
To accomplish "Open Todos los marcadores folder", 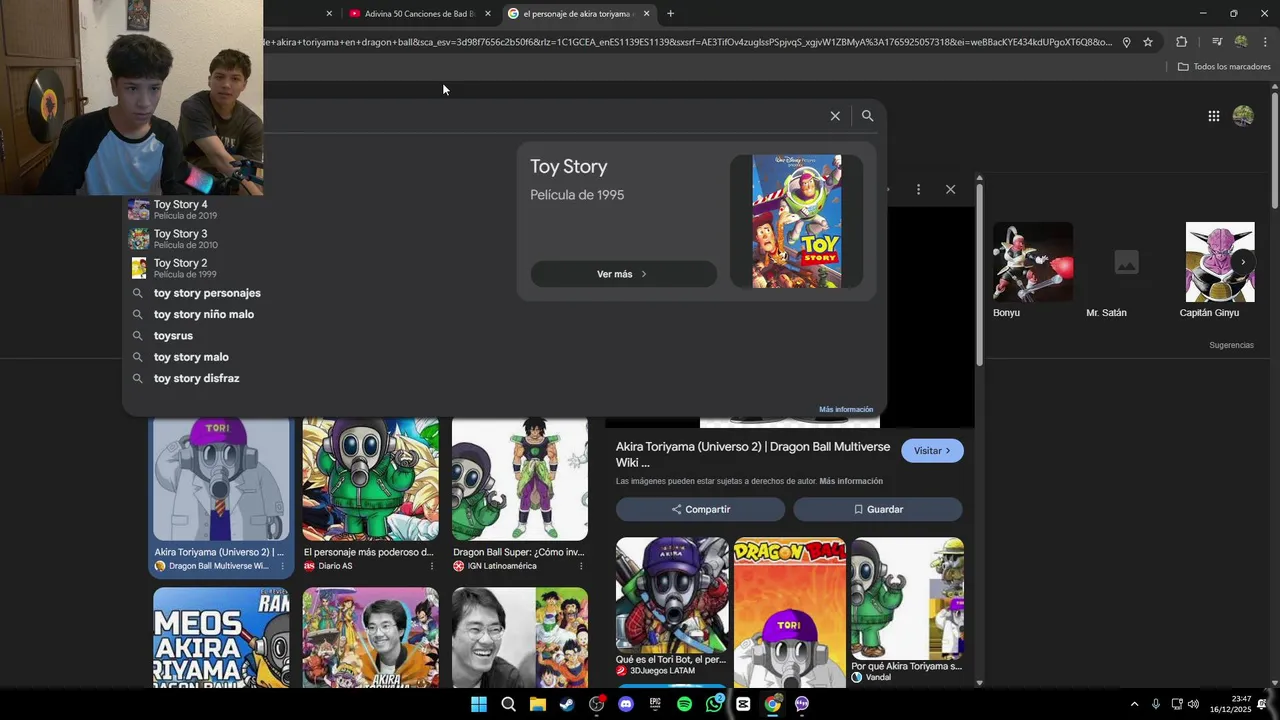I will click(1224, 67).
